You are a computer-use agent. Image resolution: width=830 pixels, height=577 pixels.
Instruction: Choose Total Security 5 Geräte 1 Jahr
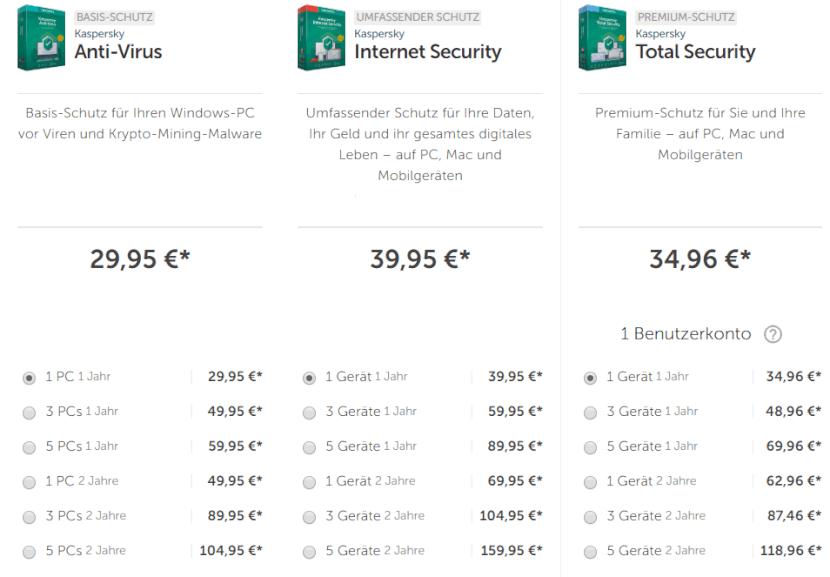(590, 447)
